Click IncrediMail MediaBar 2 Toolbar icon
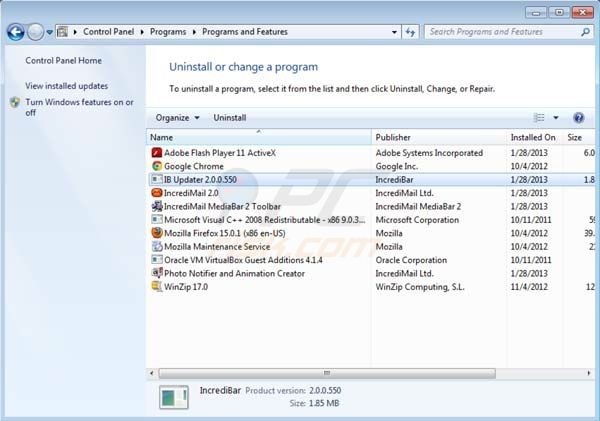The height and width of the screenshot is (421, 600). coord(157,206)
